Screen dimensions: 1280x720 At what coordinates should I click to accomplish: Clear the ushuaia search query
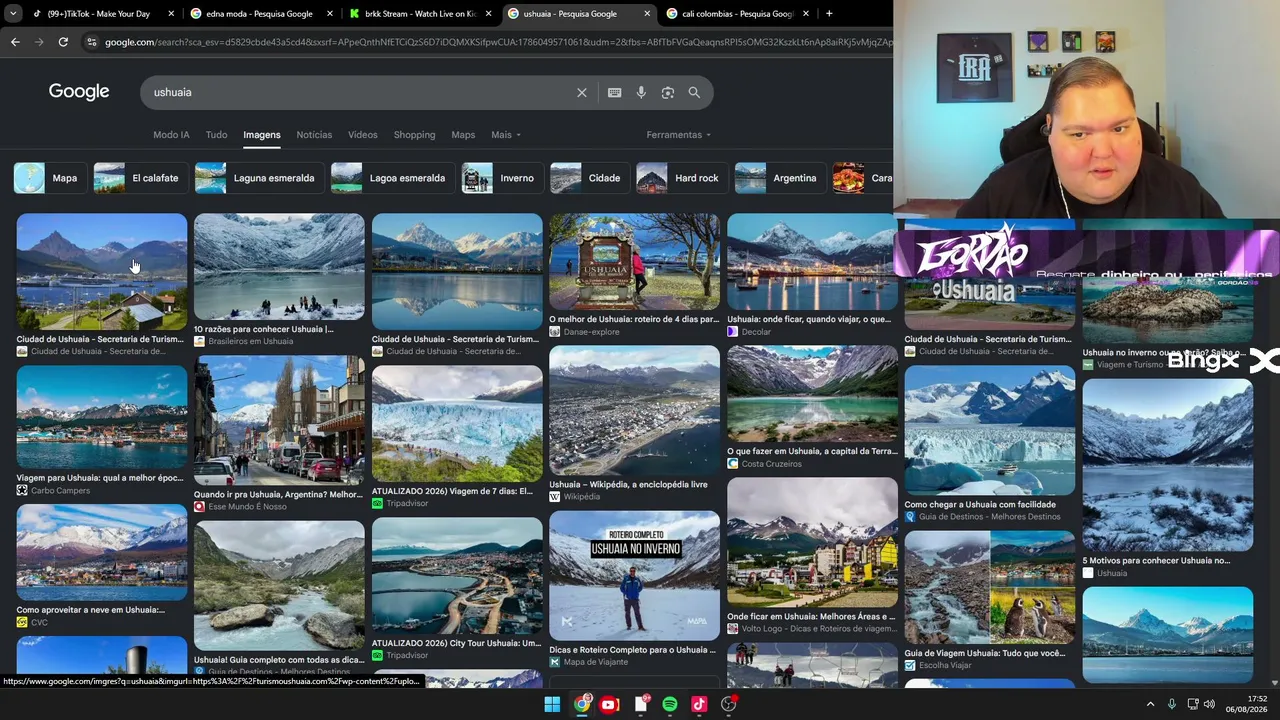coord(582,93)
